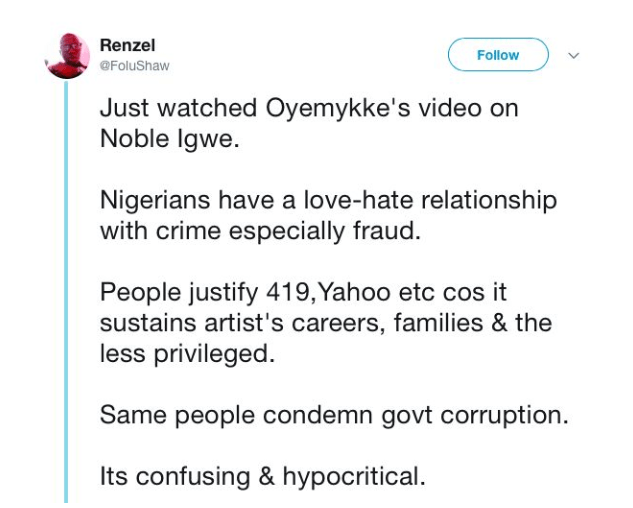
Task: Click "sustains artist's careers" text
Action: point(241,323)
